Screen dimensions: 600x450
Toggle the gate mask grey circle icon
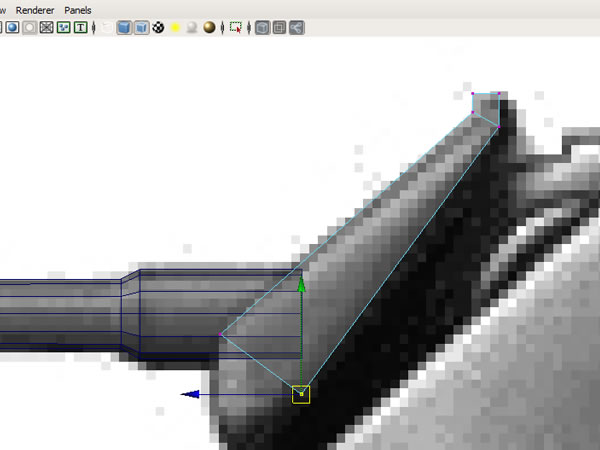tap(29, 28)
